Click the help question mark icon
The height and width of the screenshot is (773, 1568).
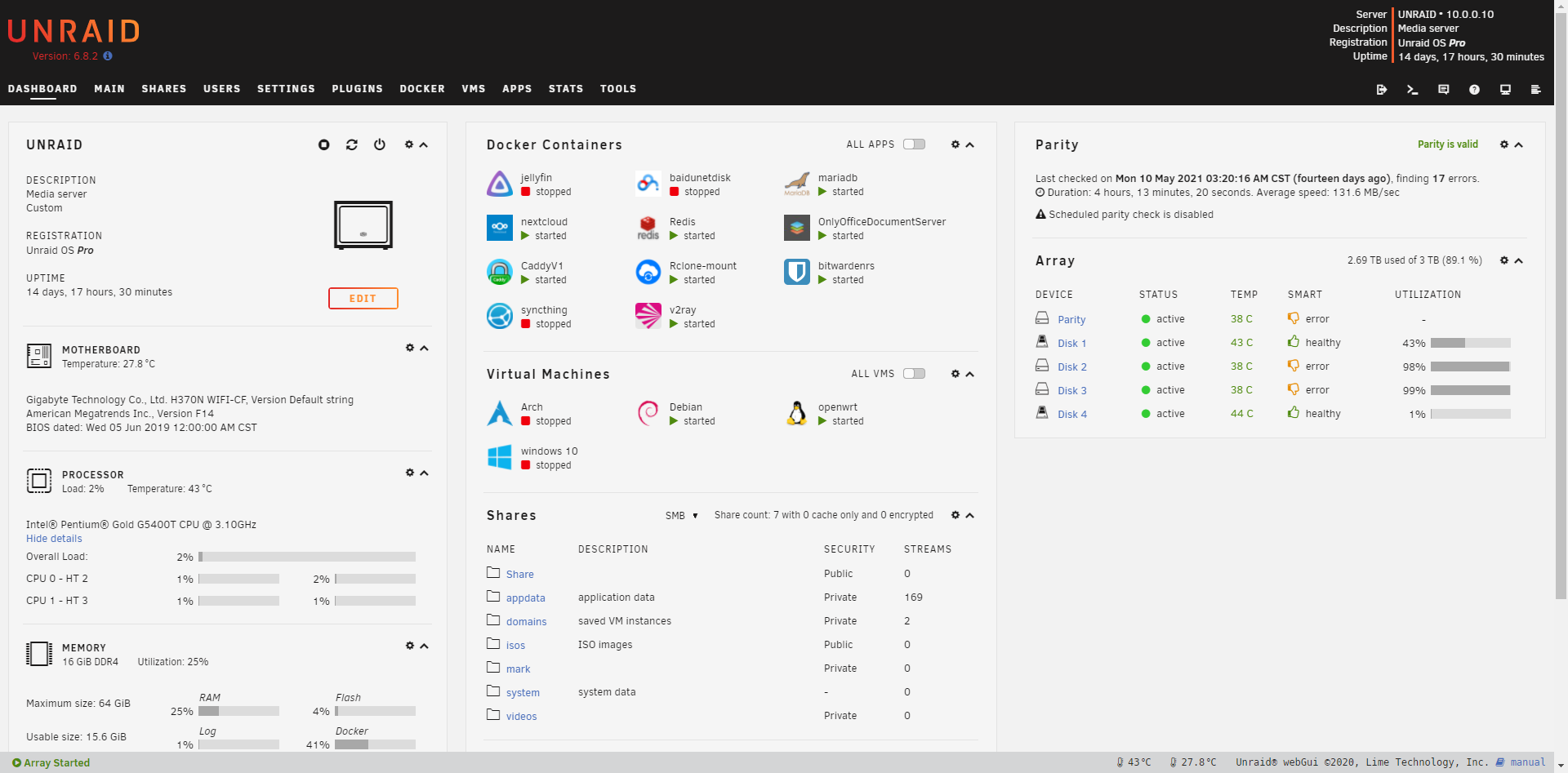tap(1474, 90)
